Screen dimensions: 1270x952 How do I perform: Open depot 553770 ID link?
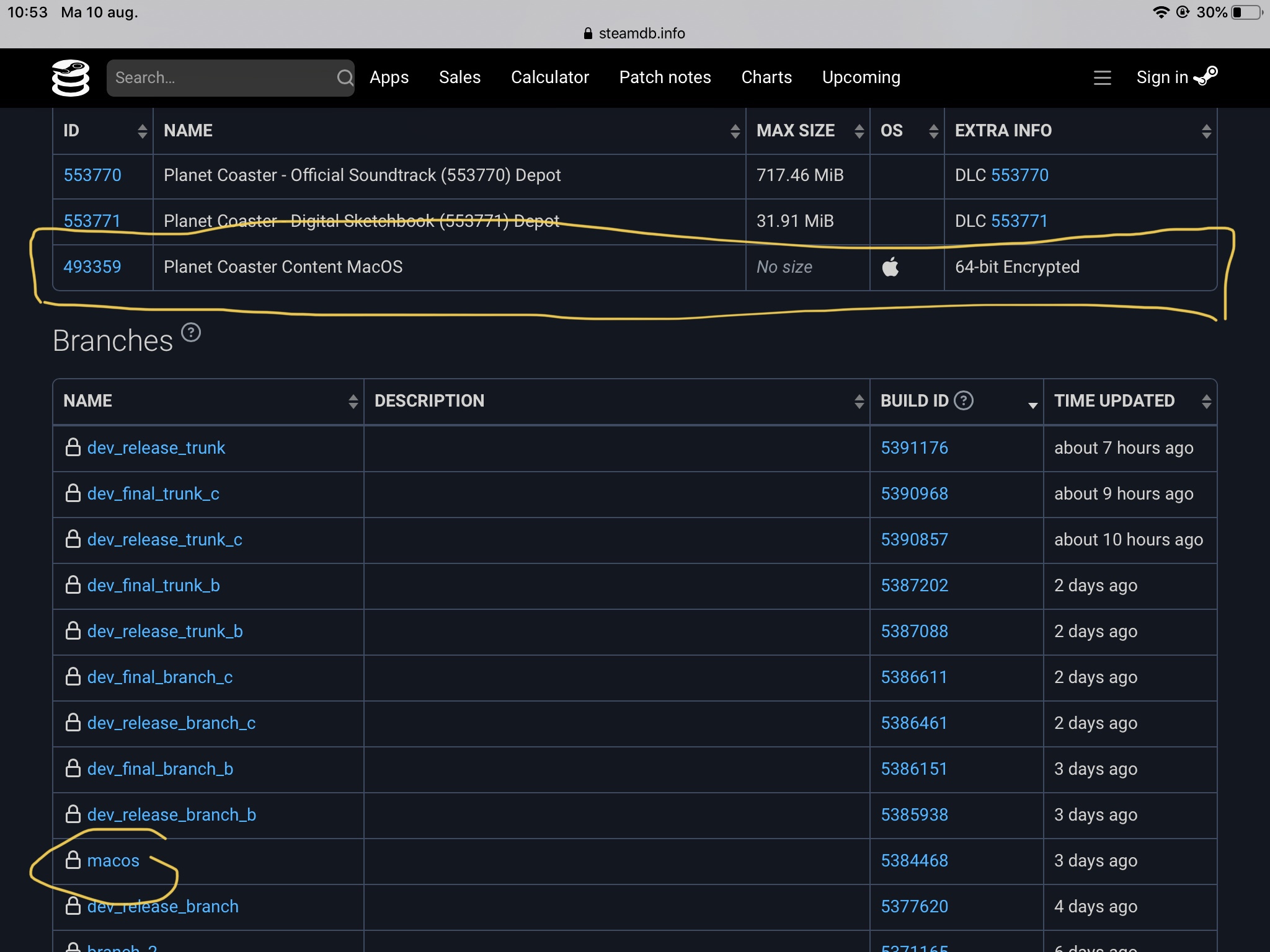tap(92, 175)
